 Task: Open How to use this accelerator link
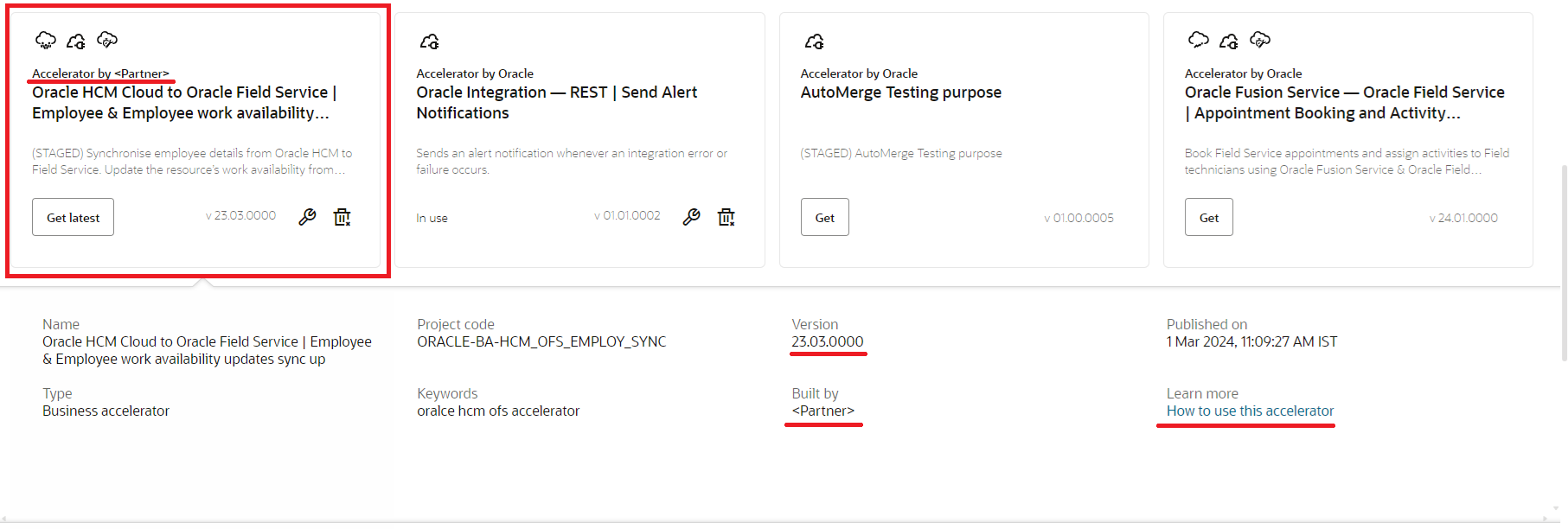click(x=1250, y=411)
